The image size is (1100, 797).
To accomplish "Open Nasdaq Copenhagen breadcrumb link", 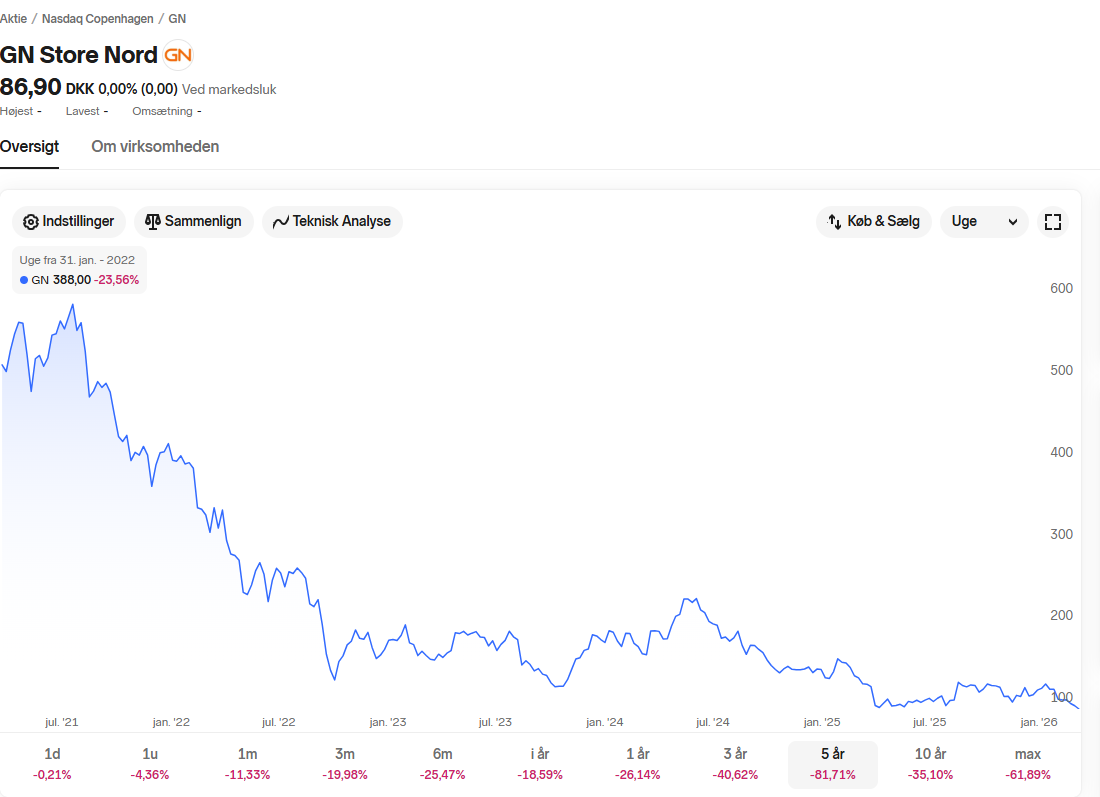I will 98,19.
